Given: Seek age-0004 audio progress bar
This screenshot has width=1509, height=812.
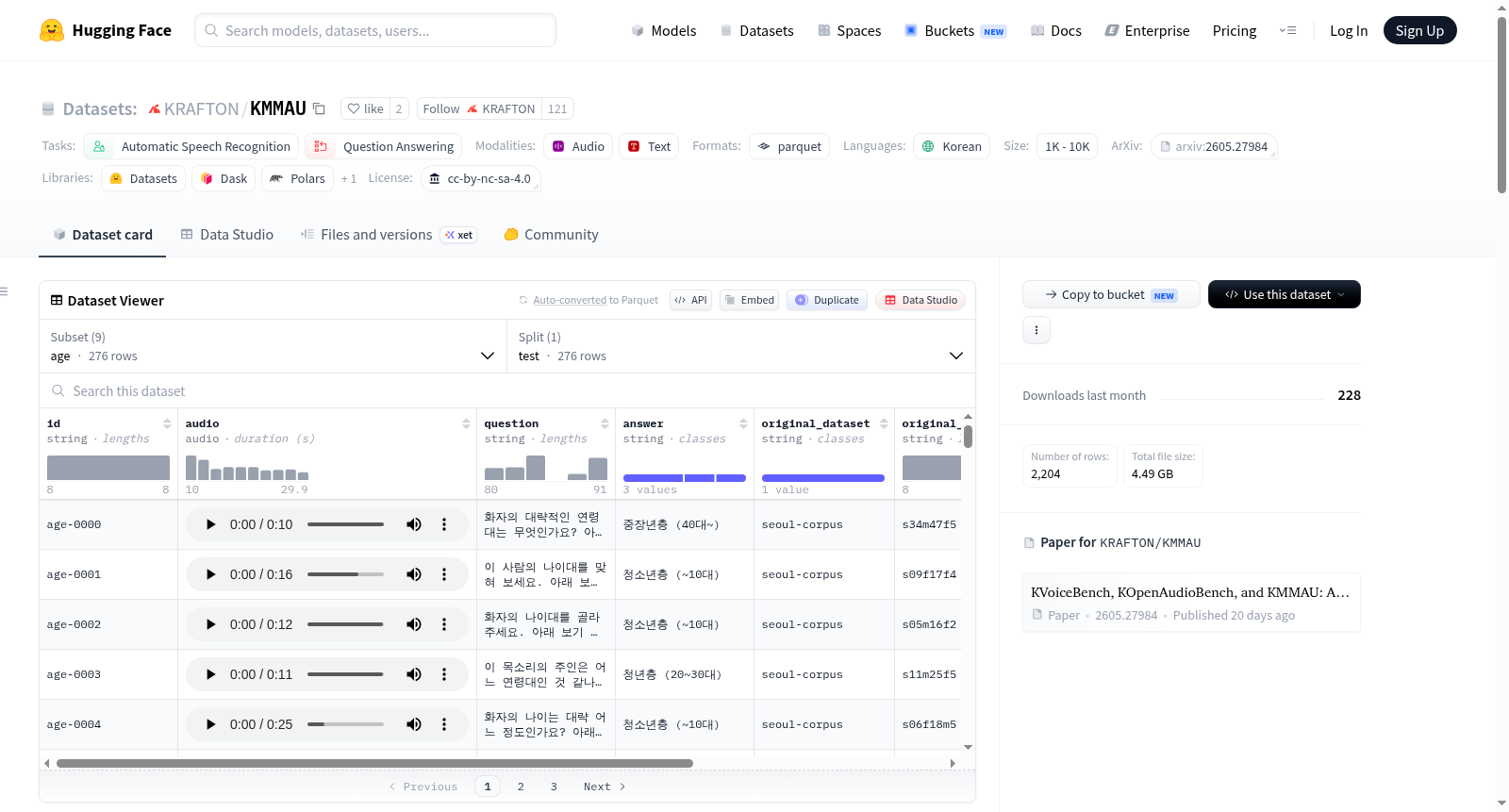Looking at the screenshot, I should point(345,724).
